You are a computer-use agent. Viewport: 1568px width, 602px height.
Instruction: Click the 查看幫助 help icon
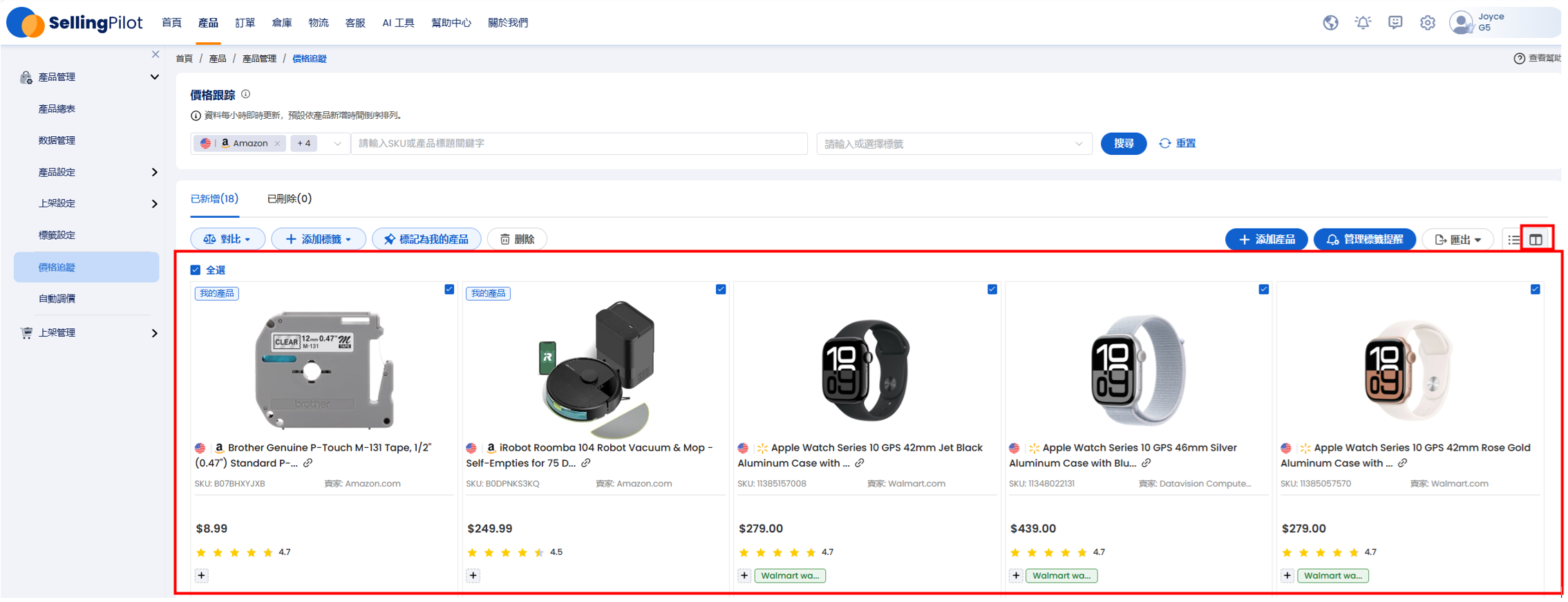coord(1519,59)
